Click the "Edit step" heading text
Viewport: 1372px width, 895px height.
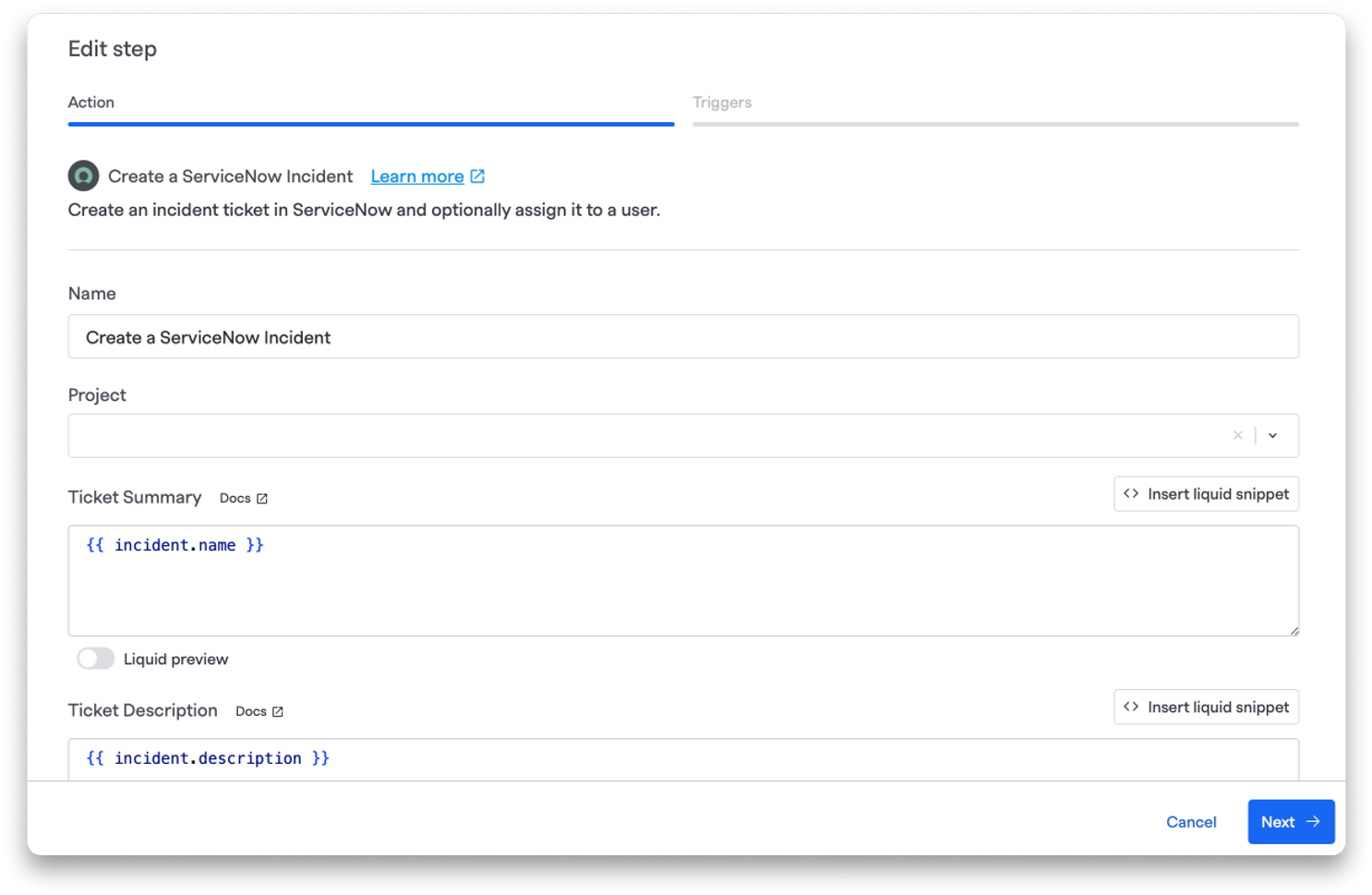(113, 49)
